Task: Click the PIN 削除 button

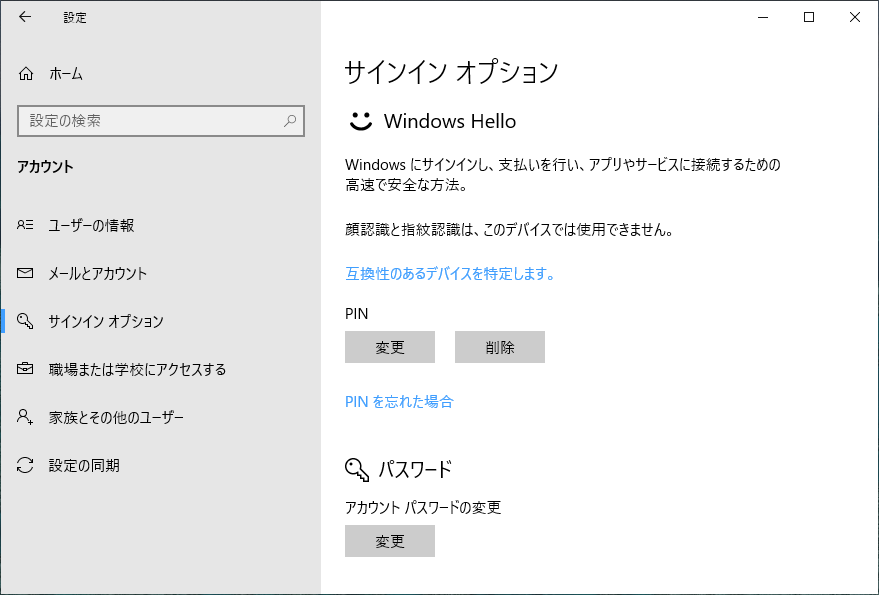Action: pos(499,347)
